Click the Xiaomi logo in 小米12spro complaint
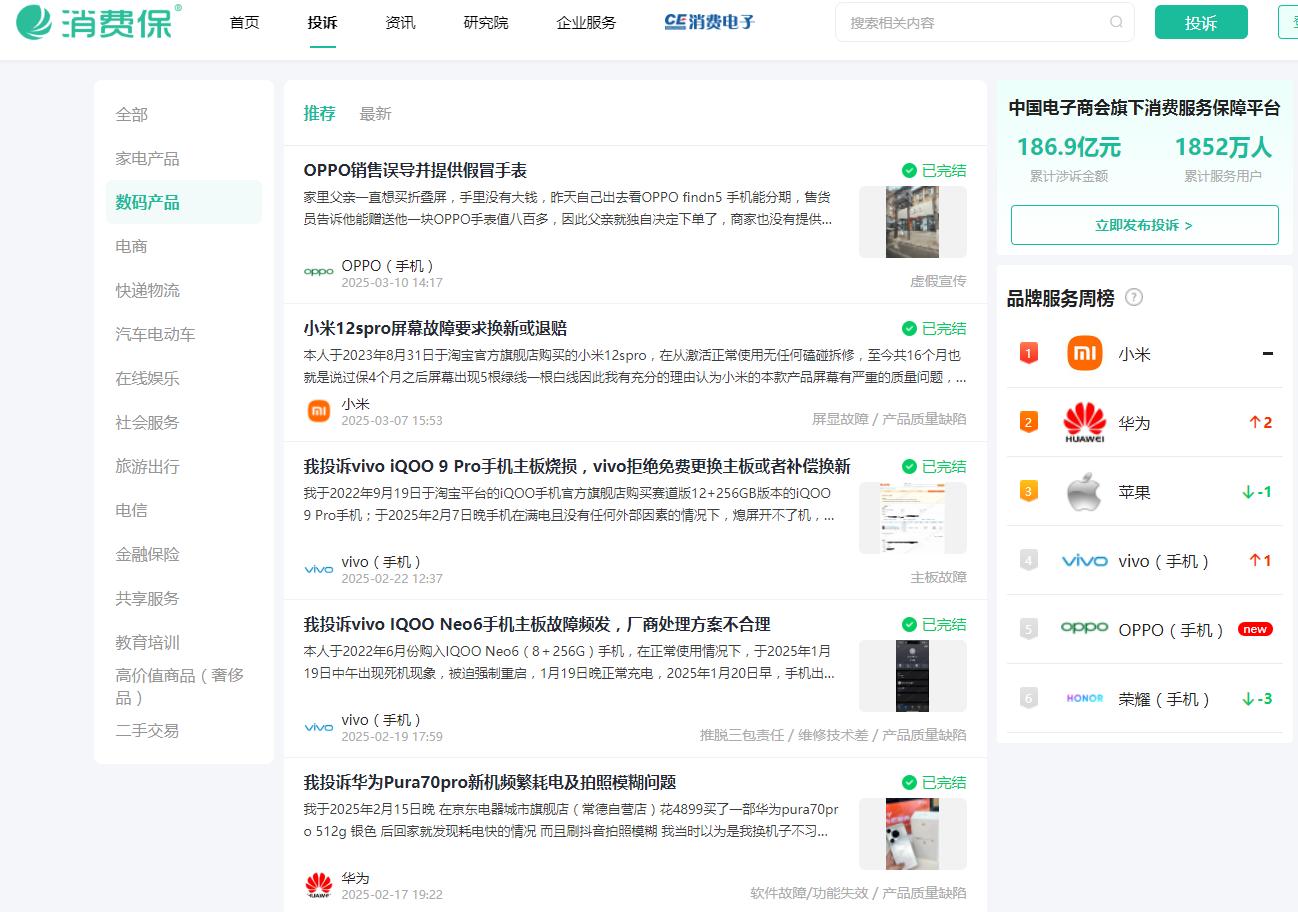Screen dimensions: 1298x912 [318, 410]
